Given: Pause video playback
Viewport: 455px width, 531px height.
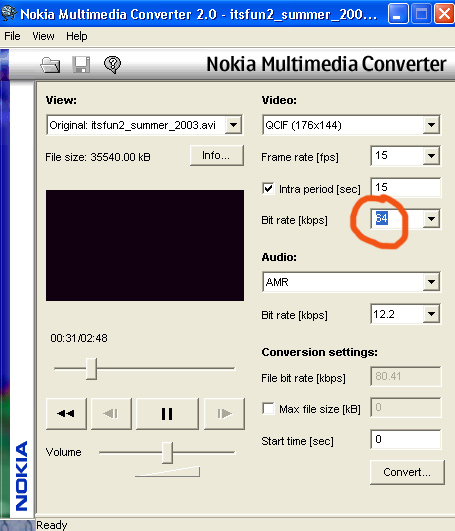Looking at the screenshot, I should coord(167,413).
